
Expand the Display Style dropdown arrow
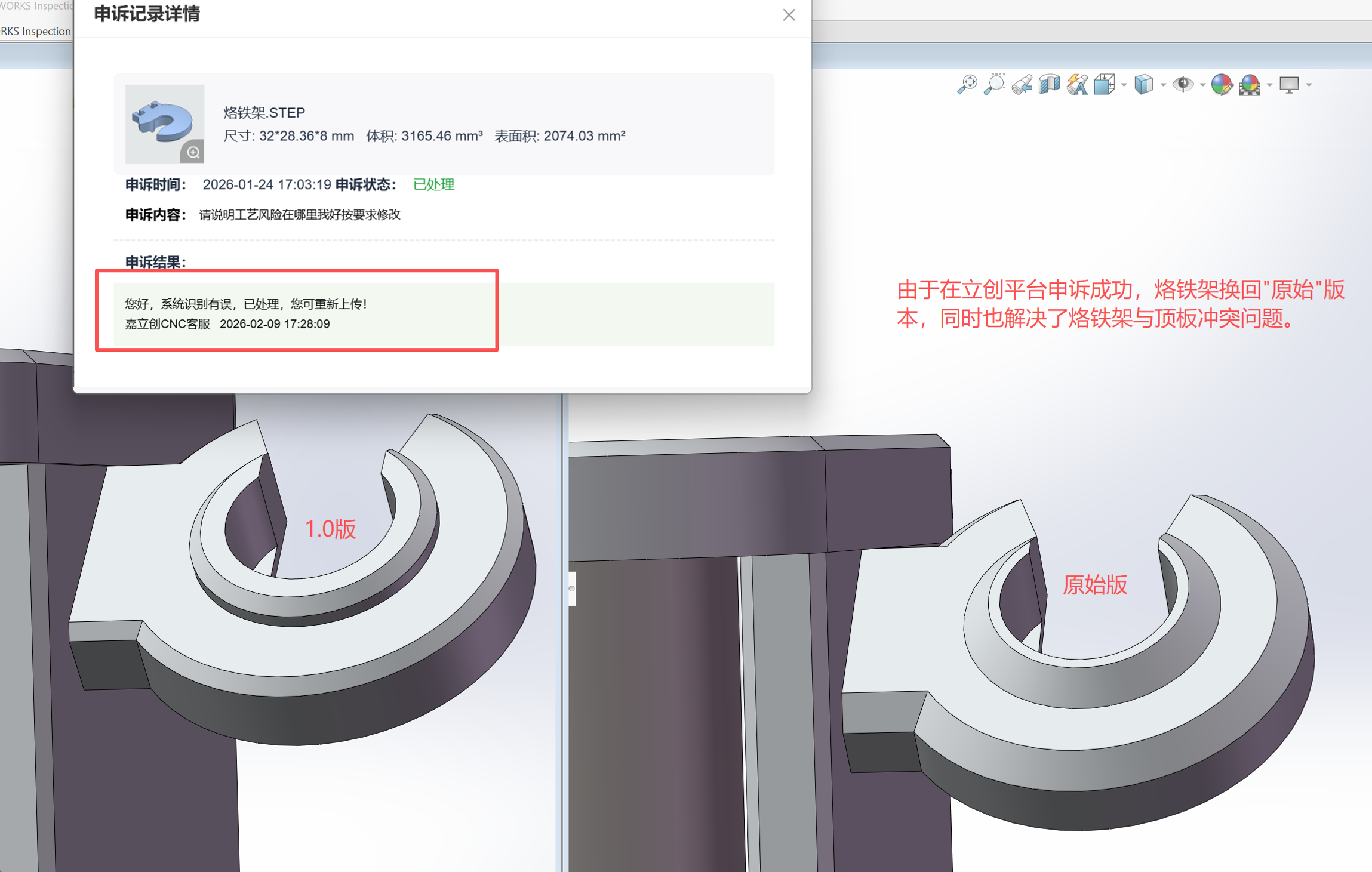(x=1163, y=85)
